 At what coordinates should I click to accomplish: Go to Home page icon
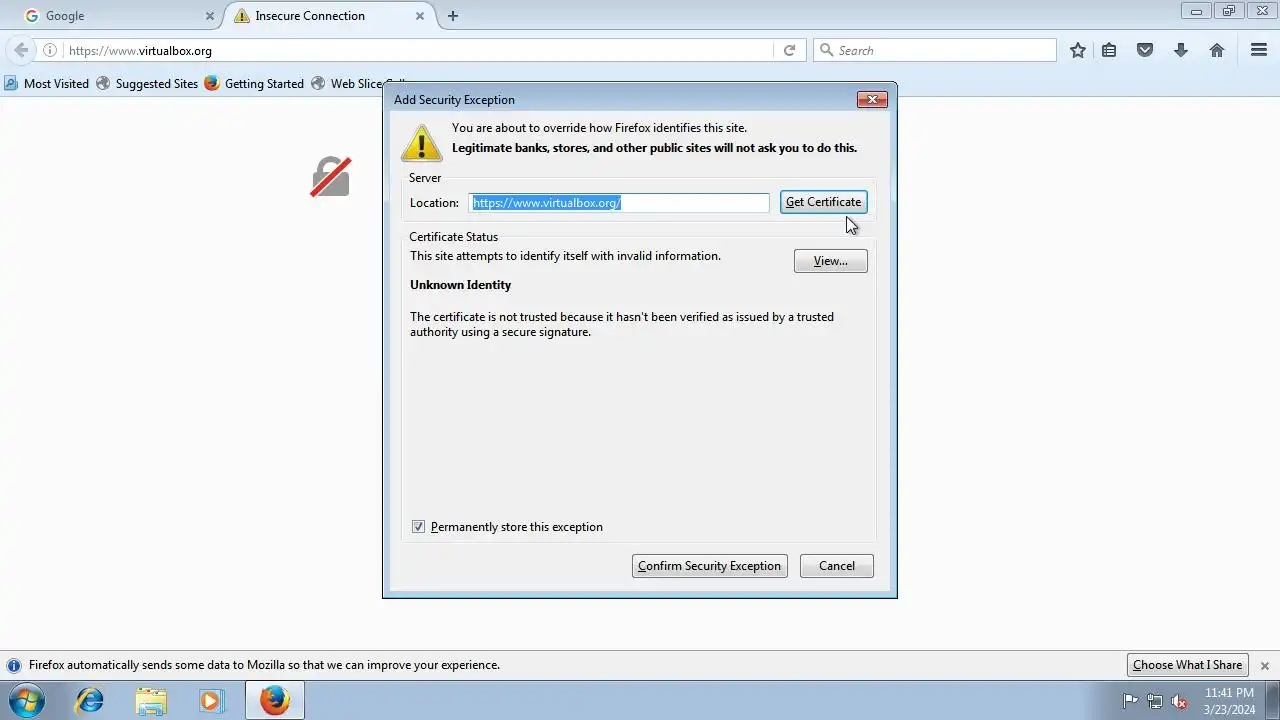pyautogui.click(x=1217, y=50)
